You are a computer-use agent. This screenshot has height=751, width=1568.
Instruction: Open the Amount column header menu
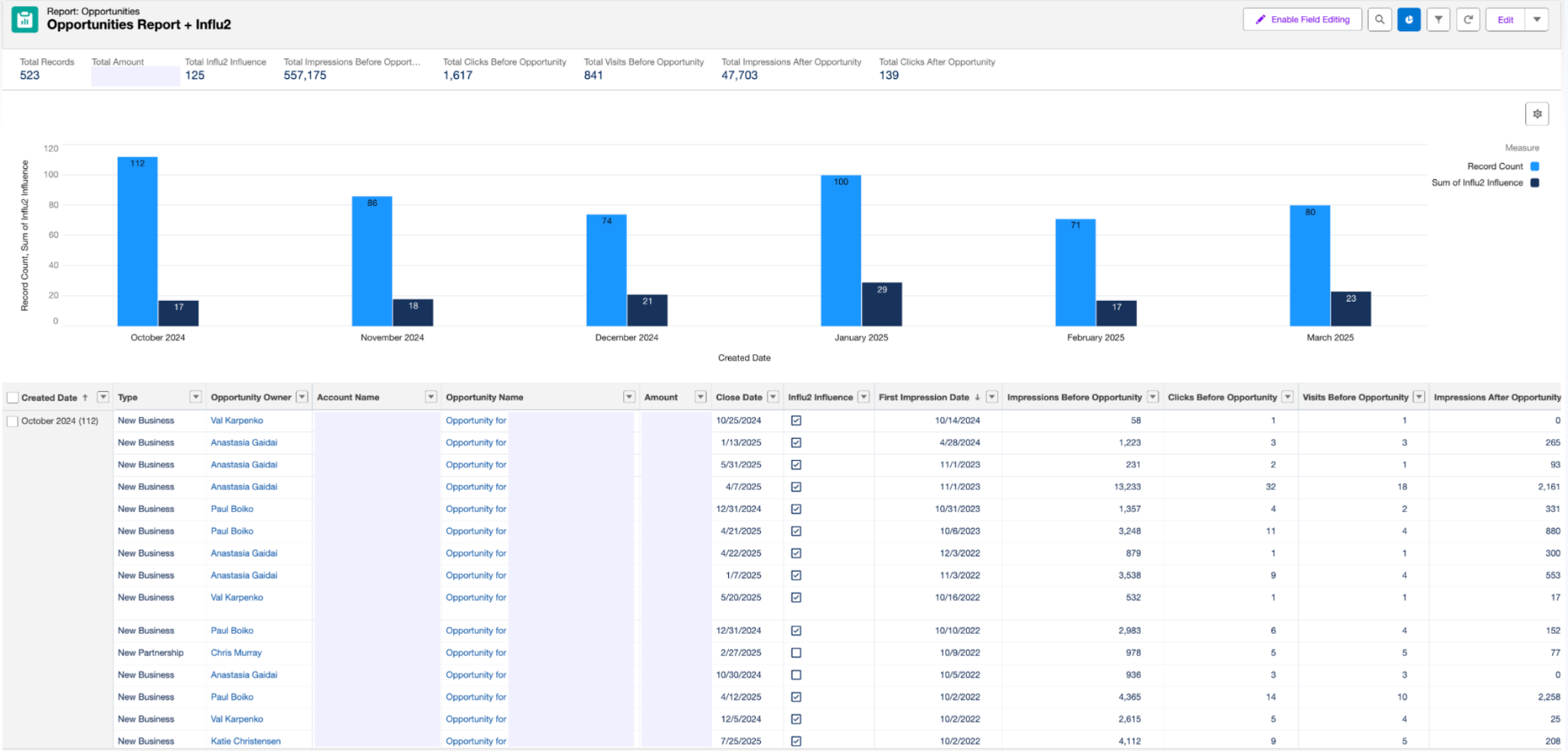701,397
